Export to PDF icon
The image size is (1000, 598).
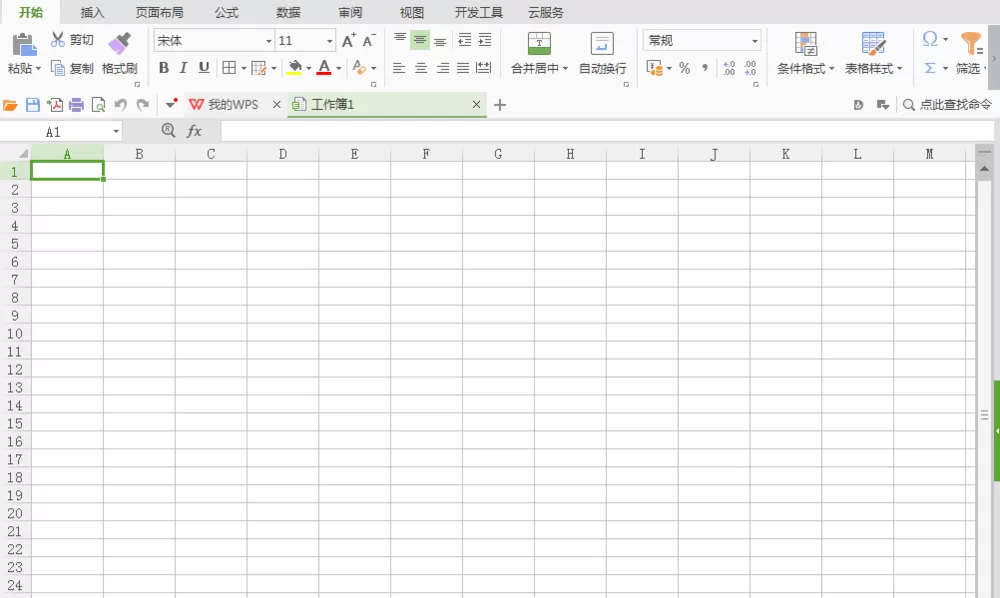(55, 105)
